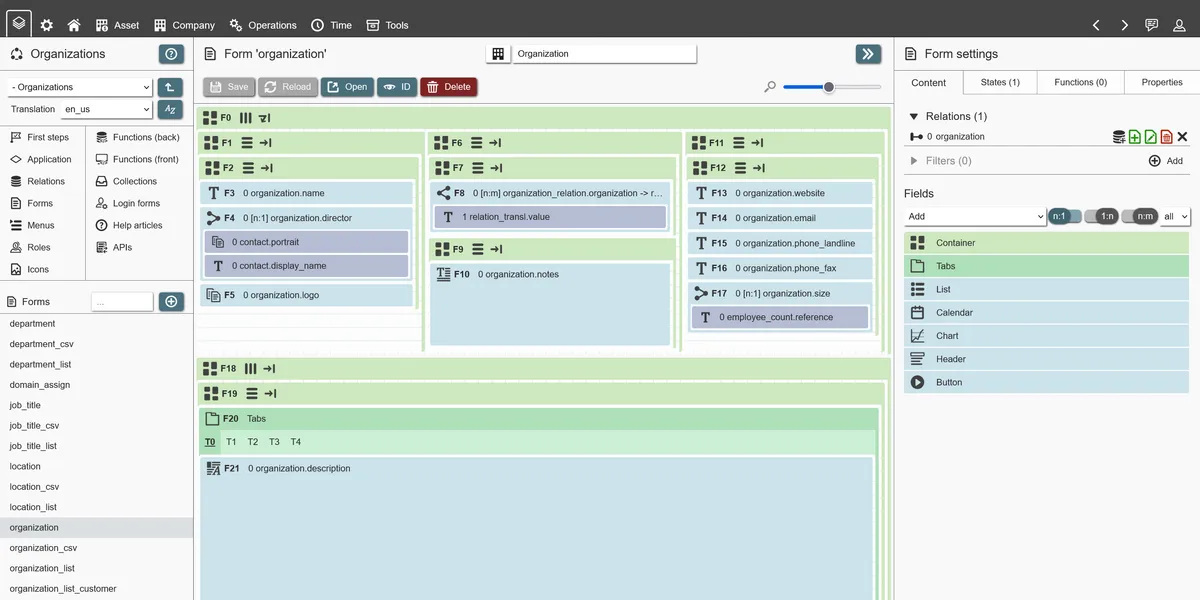This screenshot has height=600, width=1200.
Task: Open the Operations menu
Action: pyautogui.click(x=263, y=25)
